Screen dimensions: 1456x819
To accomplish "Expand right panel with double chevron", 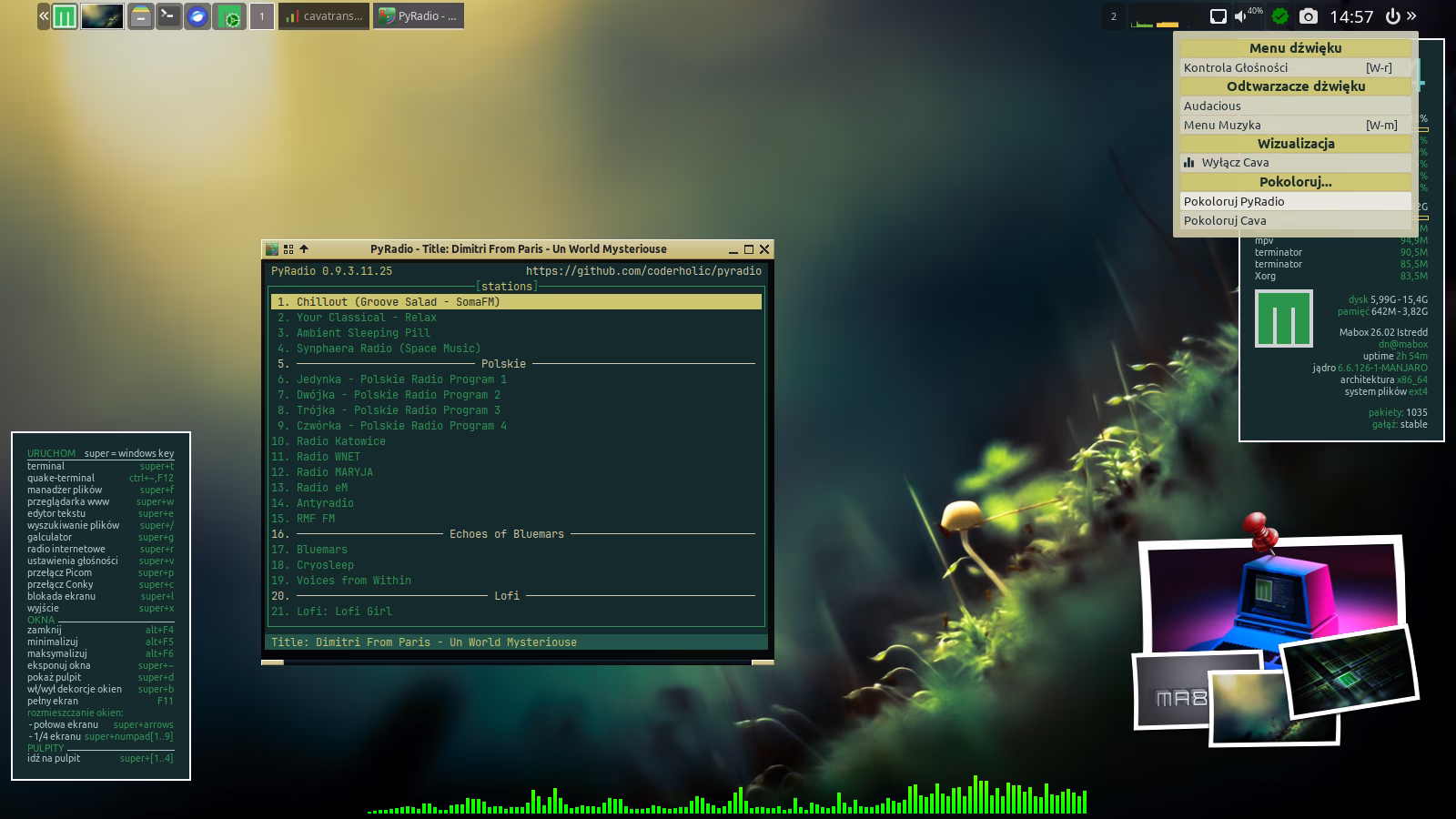I will [1411, 16].
